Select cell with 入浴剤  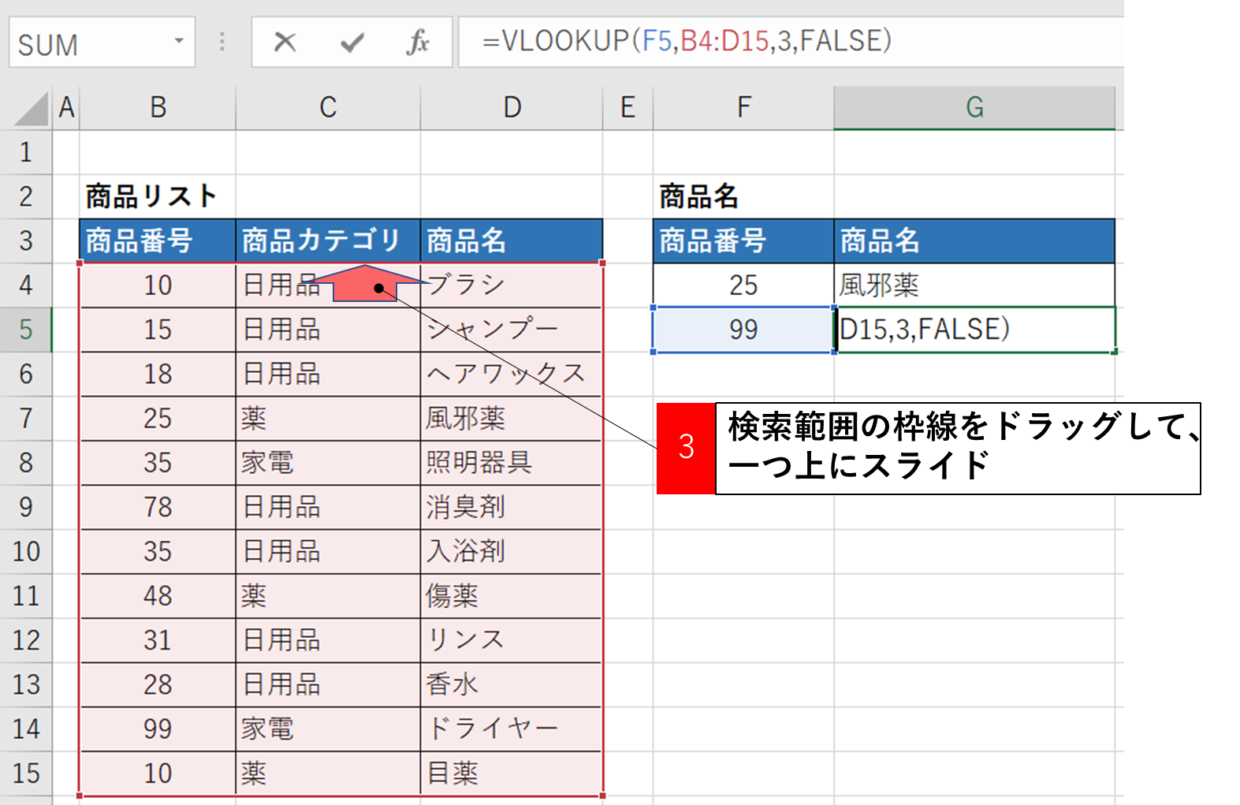(512, 551)
